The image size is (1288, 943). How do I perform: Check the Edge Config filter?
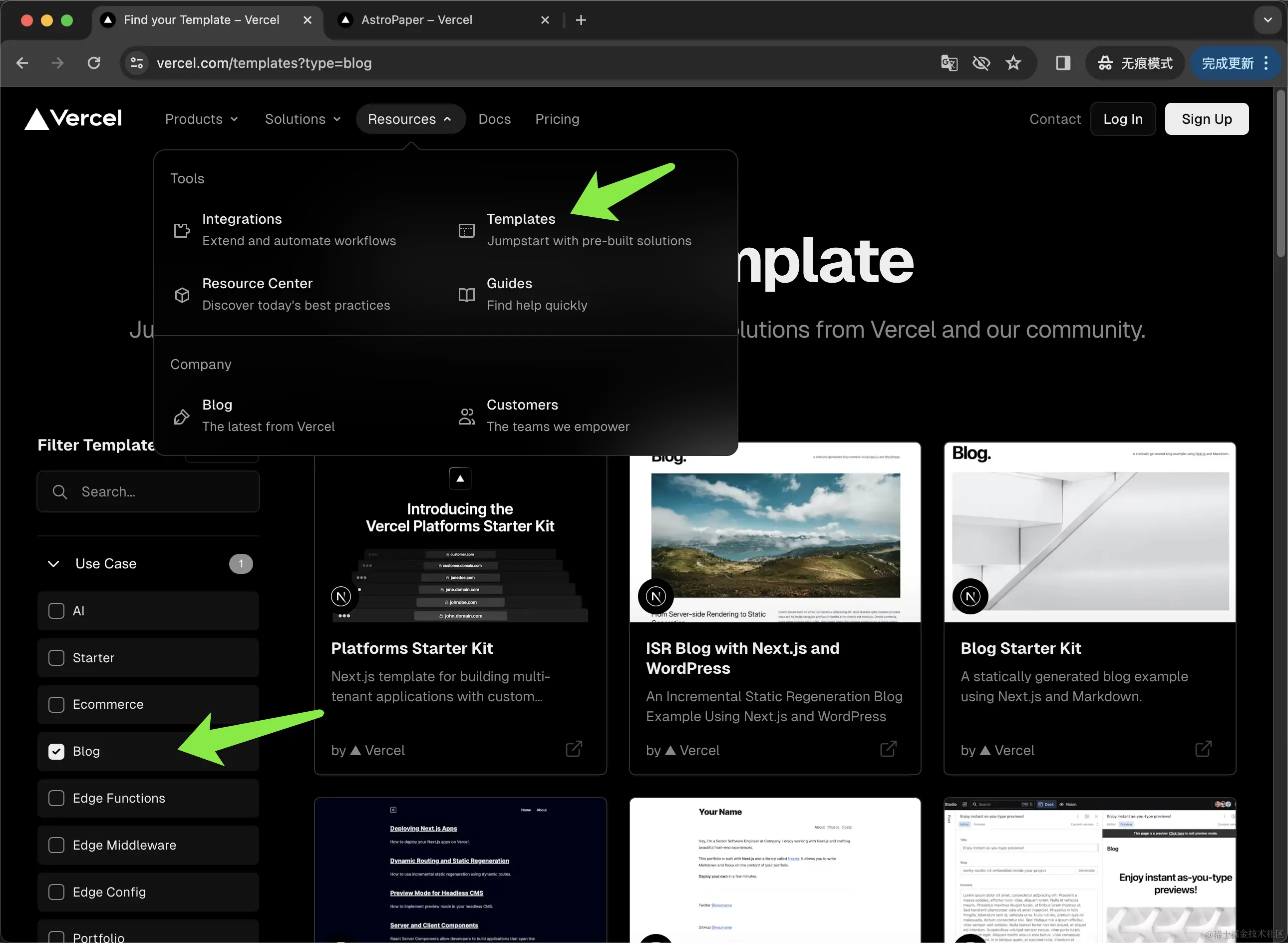point(56,892)
